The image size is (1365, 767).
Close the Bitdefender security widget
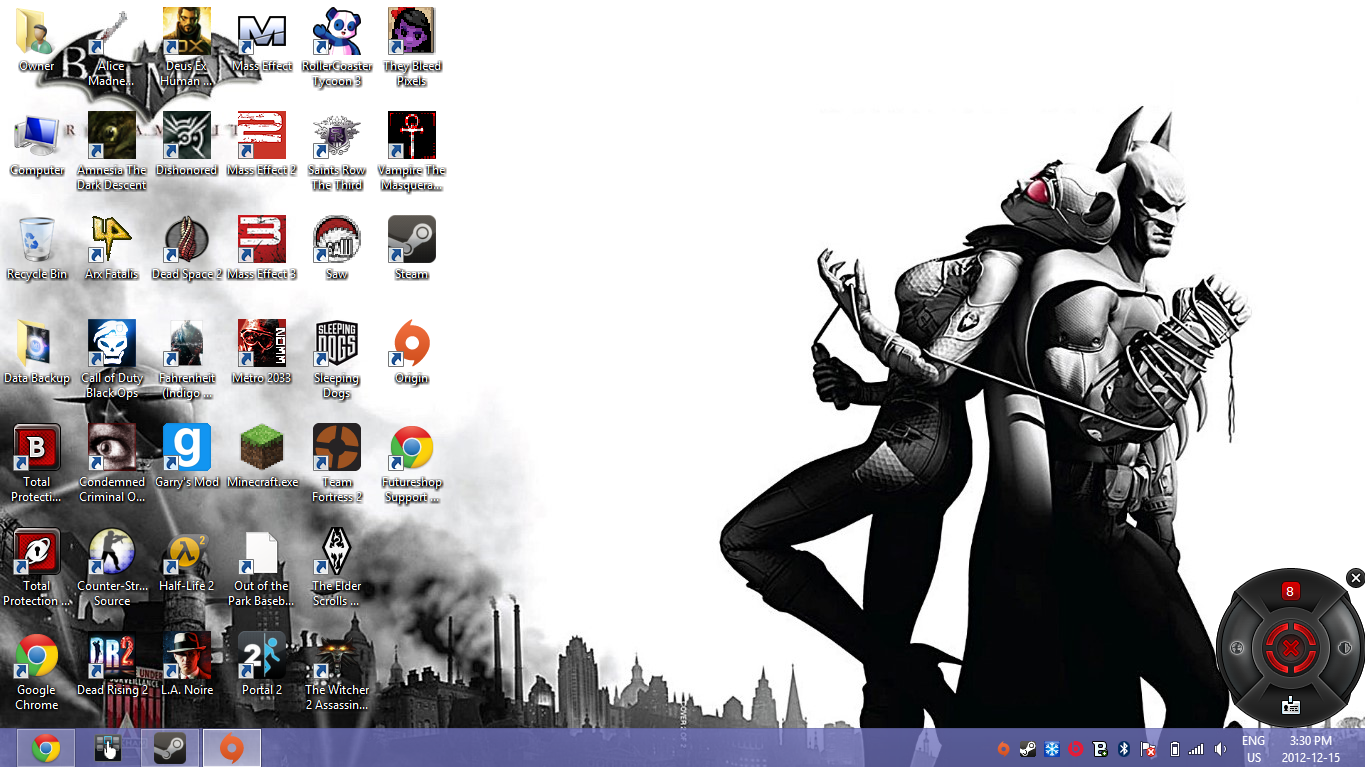(1355, 578)
